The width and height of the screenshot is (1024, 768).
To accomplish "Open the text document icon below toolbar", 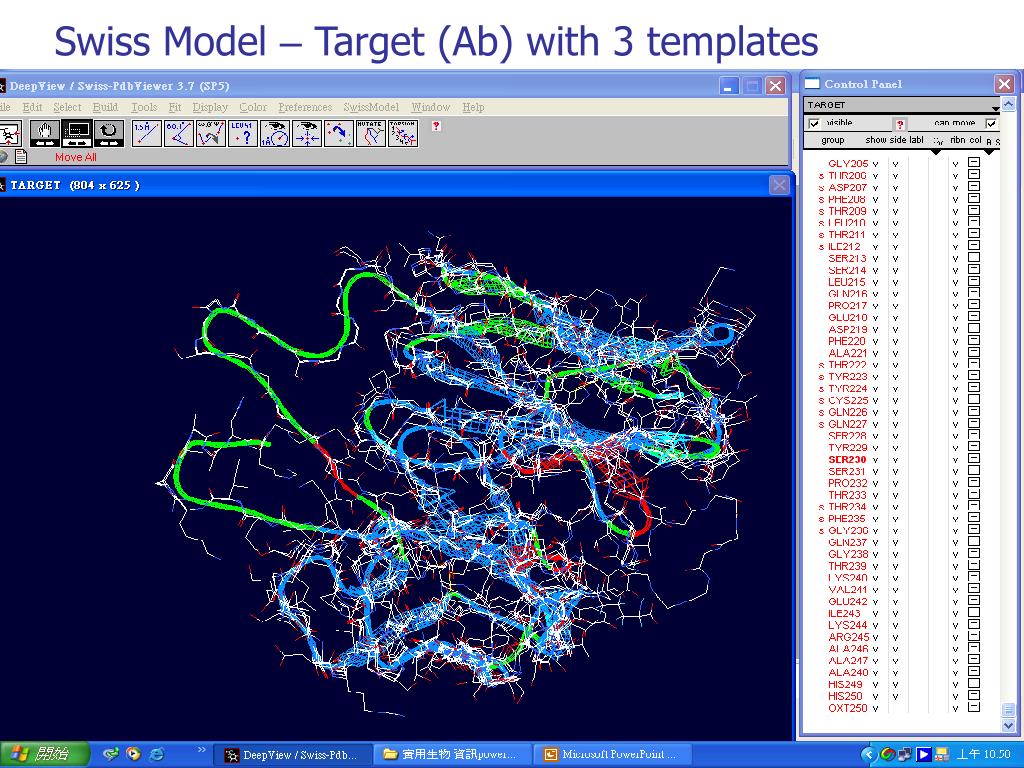I will point(21,157).
